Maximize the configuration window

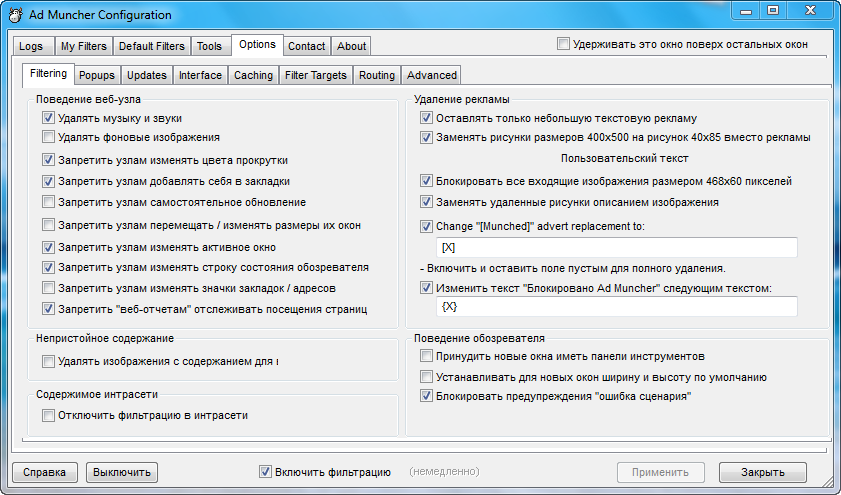click(773, 11)
